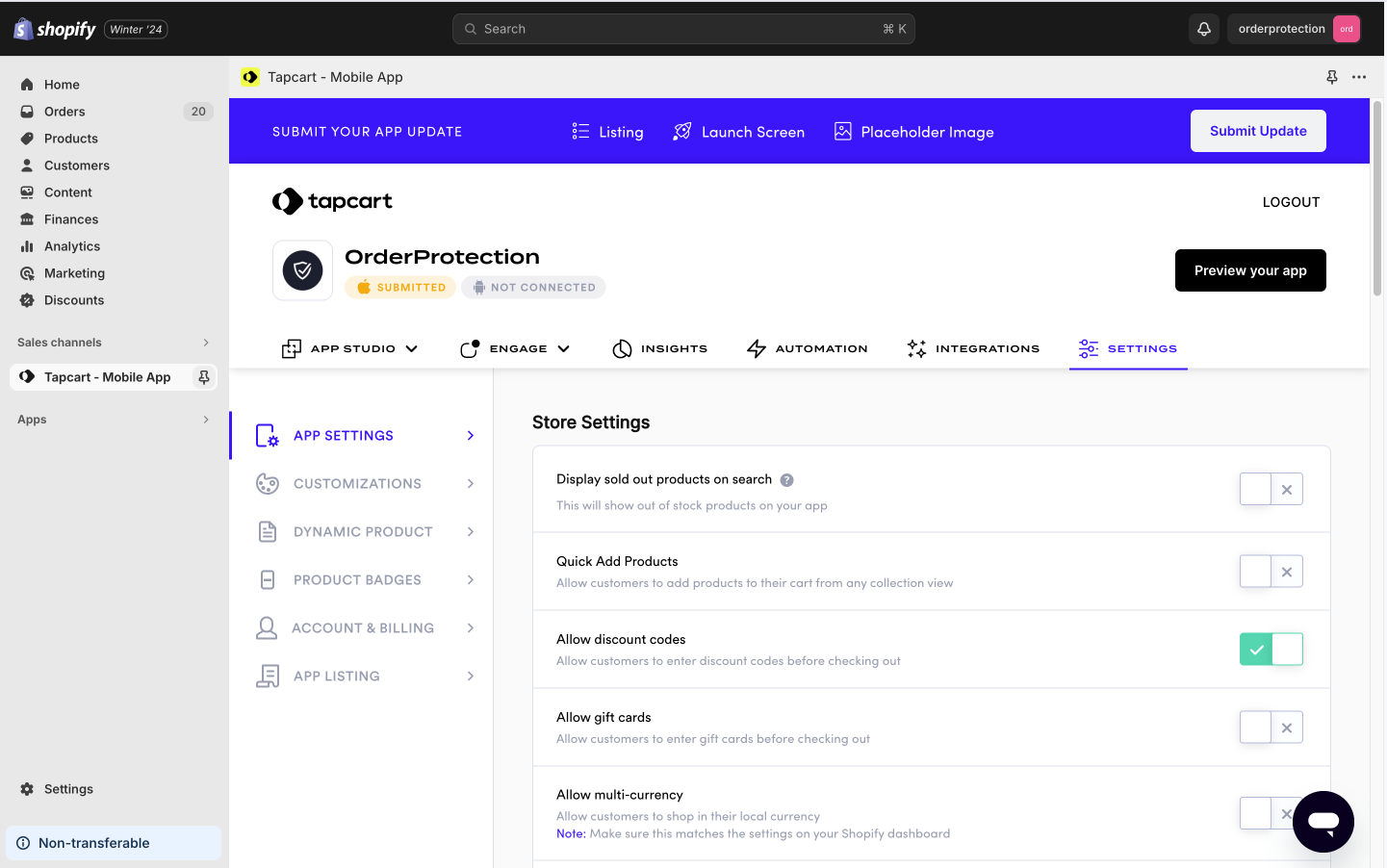Open the Product Badges section
This screenshot has height=868, width=1387.
click(x=365, y=580)
